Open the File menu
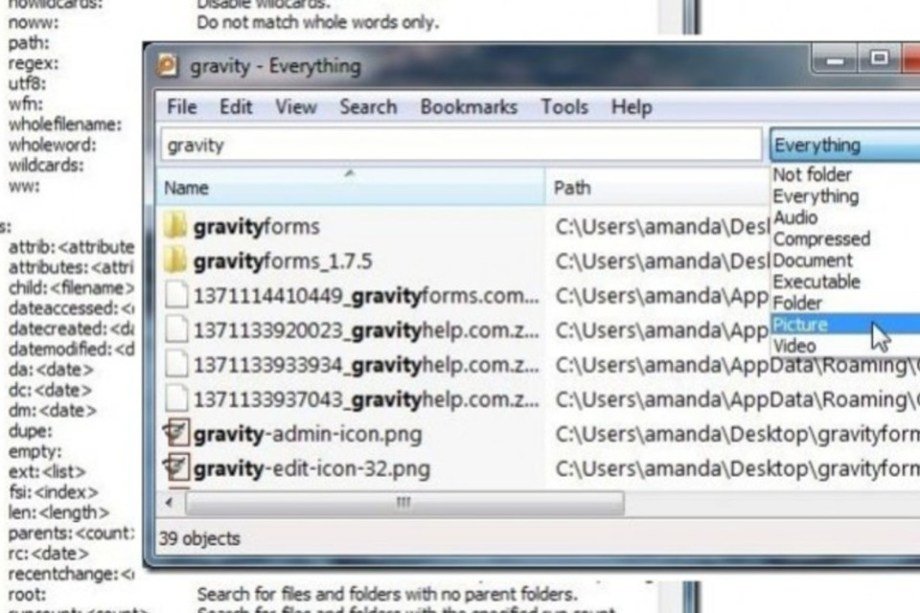This screenshot has height=613, width=920. 182,107
